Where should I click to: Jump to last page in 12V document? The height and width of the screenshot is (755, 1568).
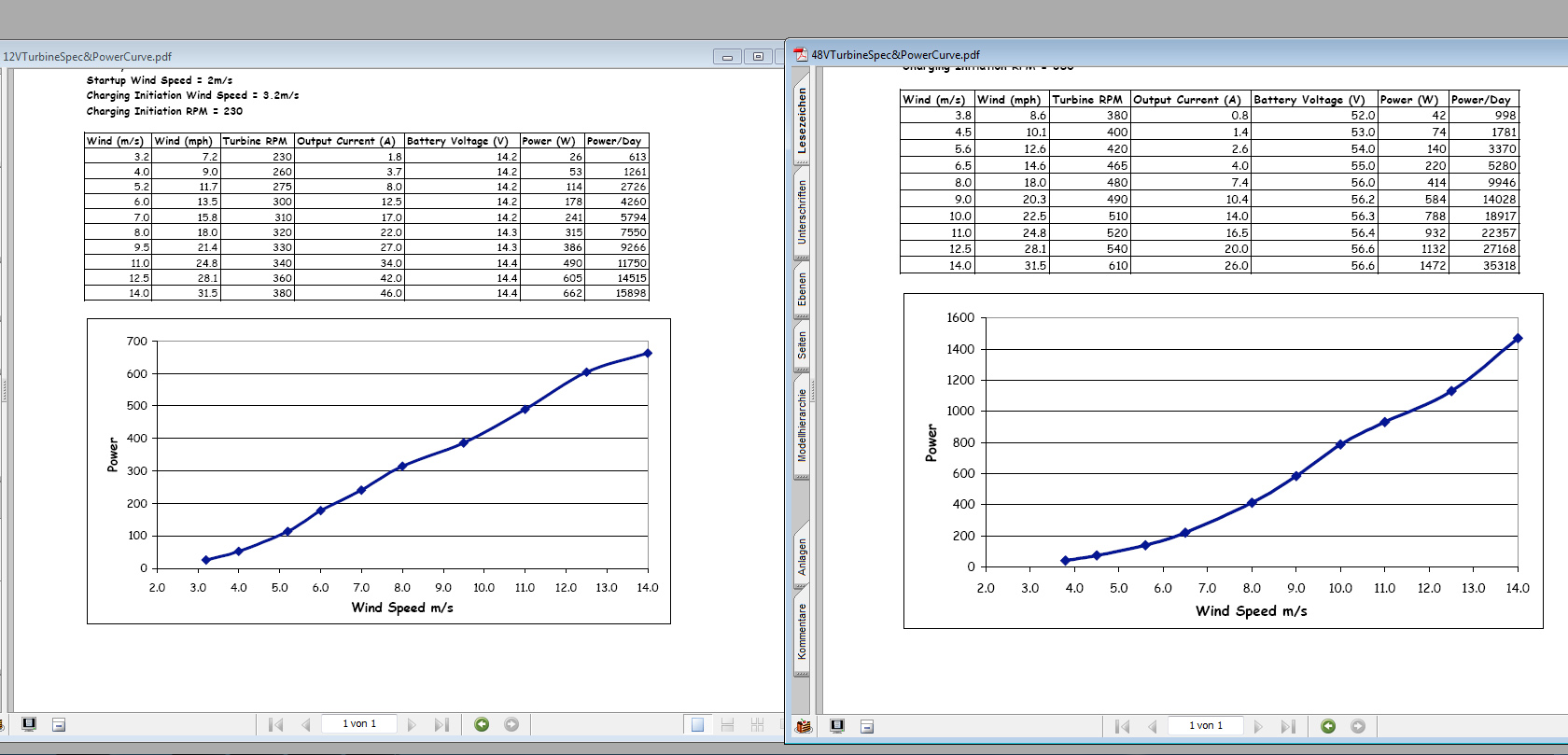pyautogui.click(x=441, y=724)
